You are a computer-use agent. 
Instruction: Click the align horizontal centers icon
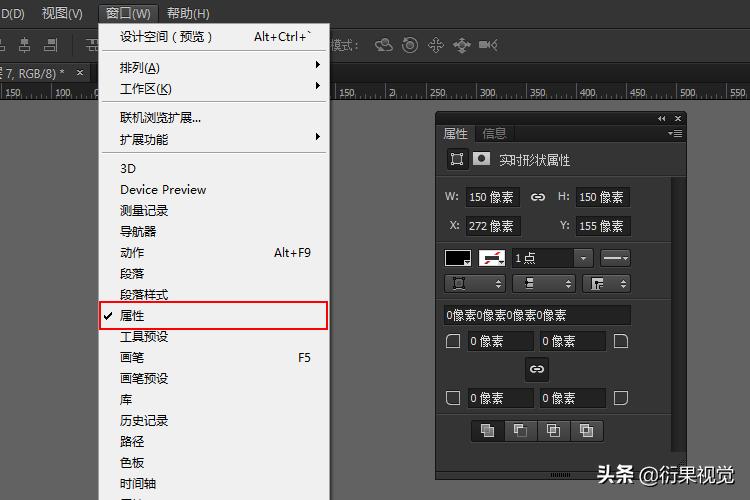point(25,45)
